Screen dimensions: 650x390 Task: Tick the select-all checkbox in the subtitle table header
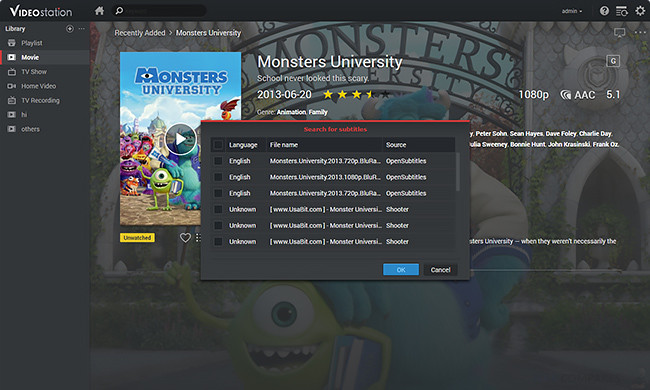pyautogui.click(x=218, y=145)
